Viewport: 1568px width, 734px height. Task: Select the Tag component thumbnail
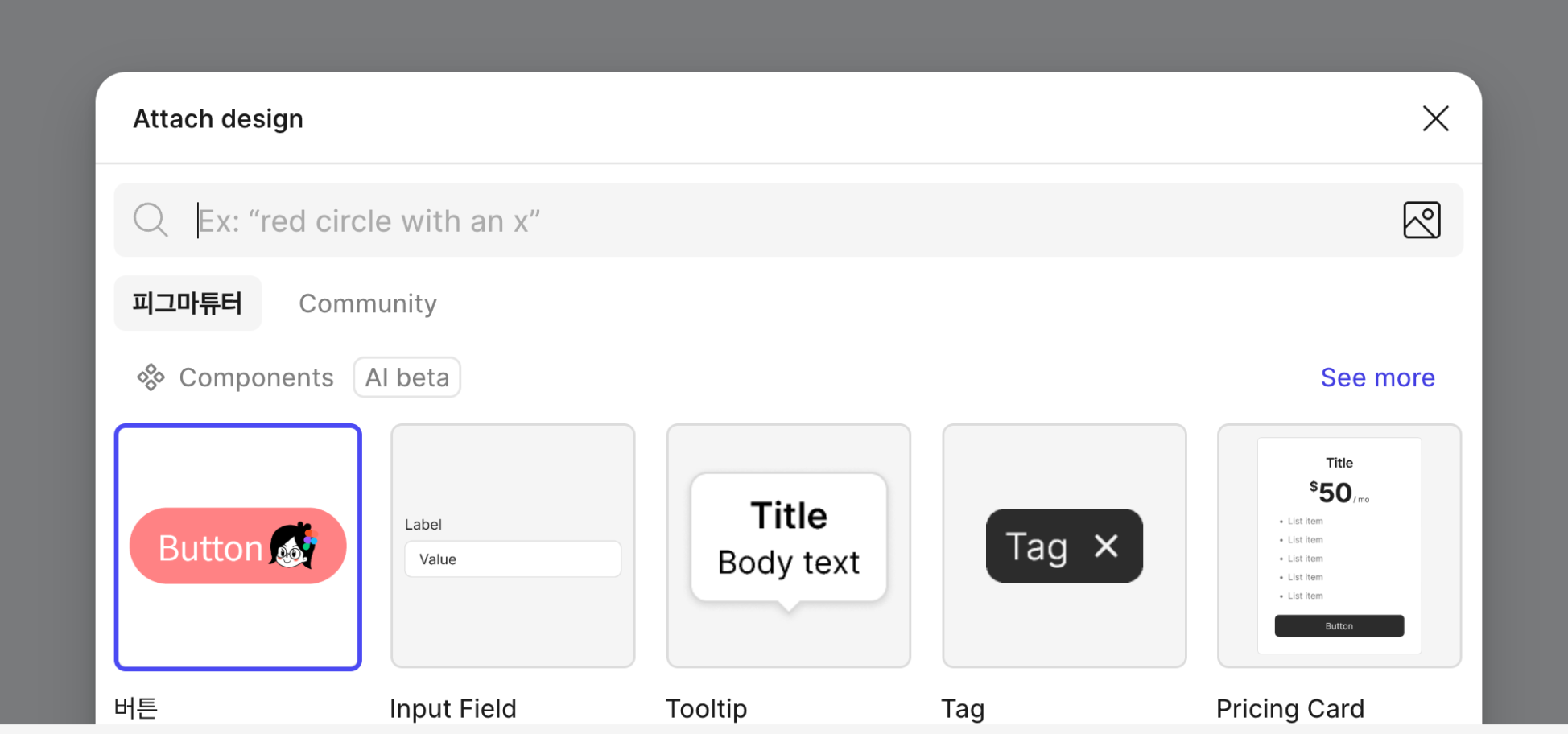(1064, 546)
